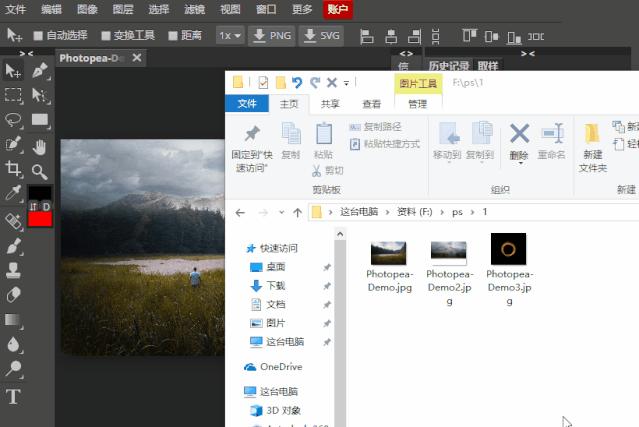This screenshot has height=427, width=639.
Task: Select the Clone Stamp tool
Action: click(13, 270)
